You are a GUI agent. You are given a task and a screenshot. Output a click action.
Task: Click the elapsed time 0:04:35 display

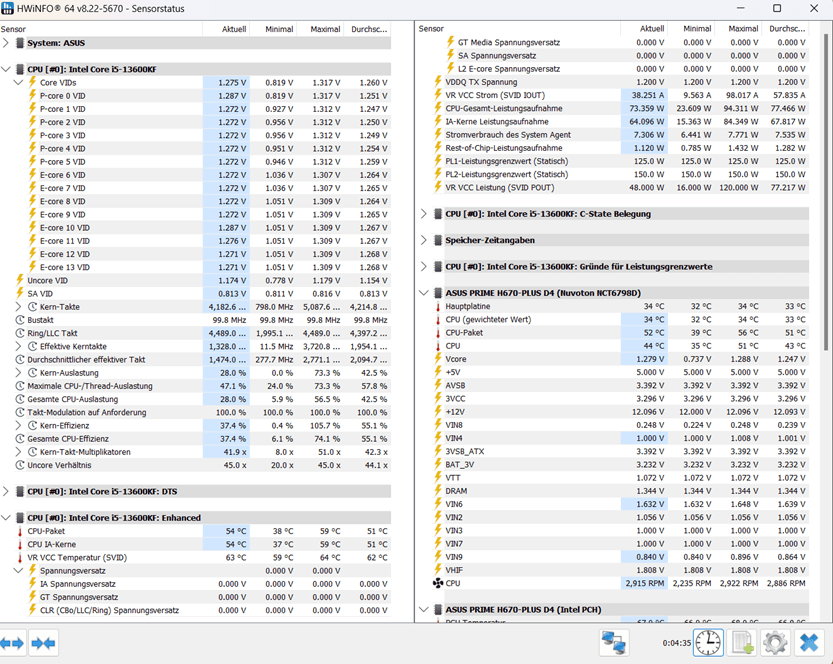coord(676,643)
